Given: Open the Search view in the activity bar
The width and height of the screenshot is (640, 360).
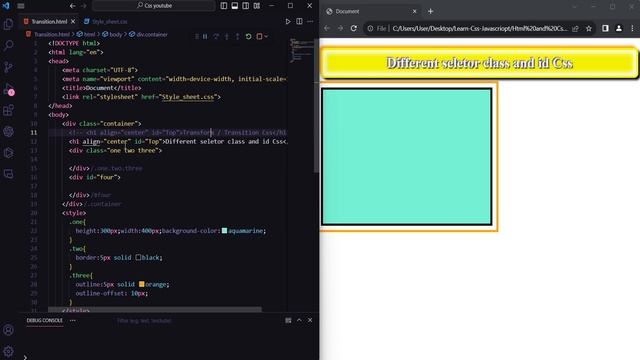Looking at the screenshot, I should point(8,45).
